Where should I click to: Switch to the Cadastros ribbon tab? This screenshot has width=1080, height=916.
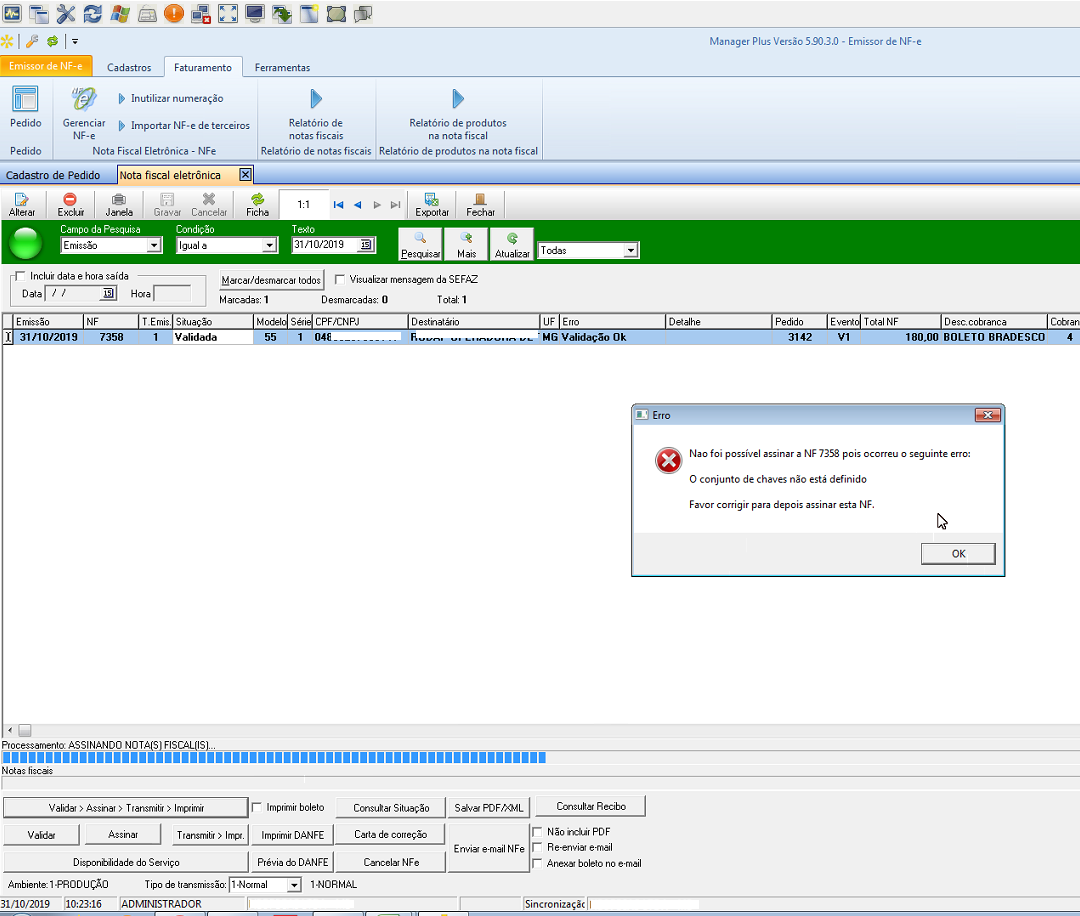click(129, 68)
